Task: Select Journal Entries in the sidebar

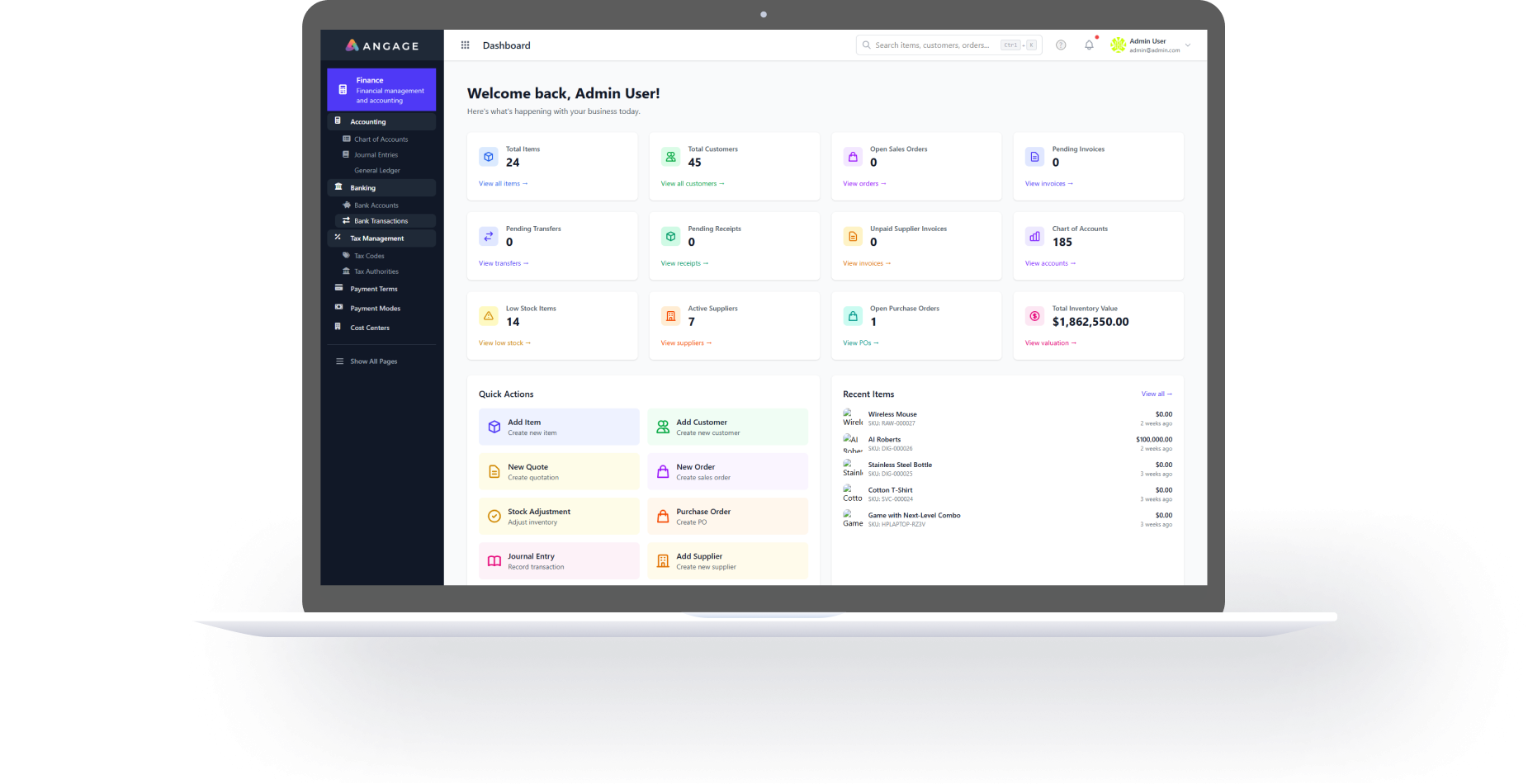Action: 376,155
